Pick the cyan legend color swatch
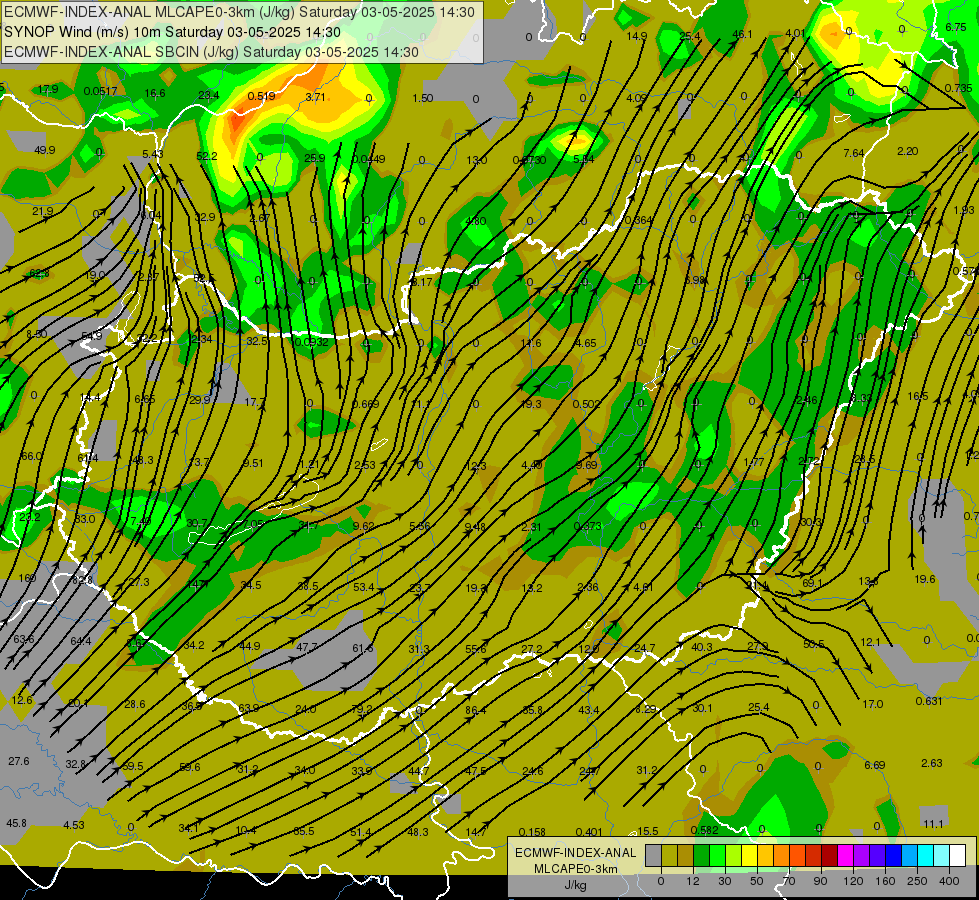This screenshot has width=979, height=900. click(x=925, y=855)
